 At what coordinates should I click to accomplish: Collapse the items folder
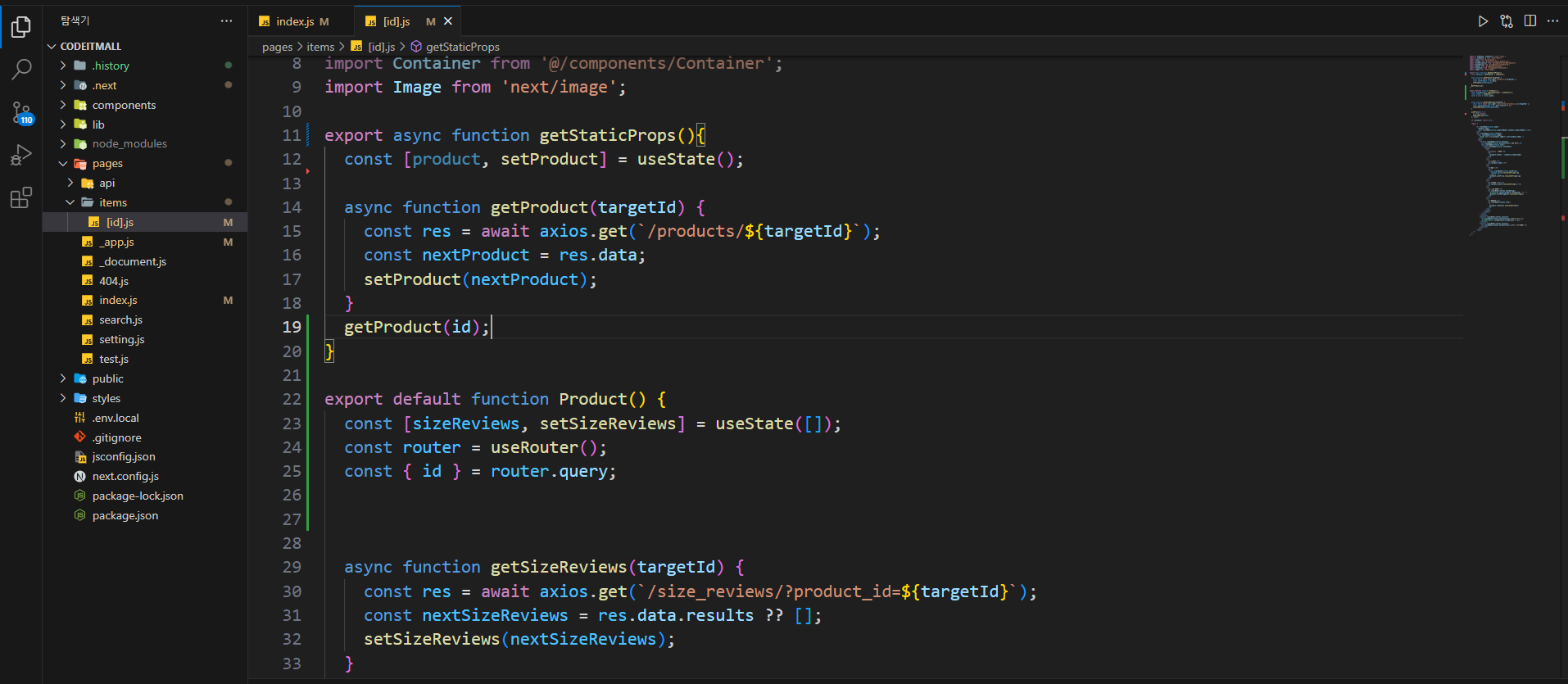[x=70, y=202]
